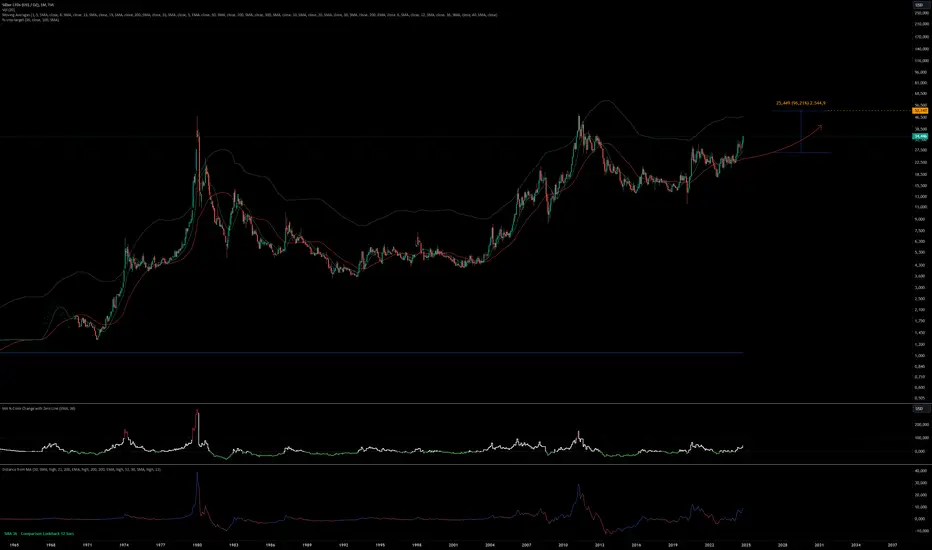The image size is (932, 550).
Task: Click the -10,000 level in Distance pane
Action: [x=921, y=530]
